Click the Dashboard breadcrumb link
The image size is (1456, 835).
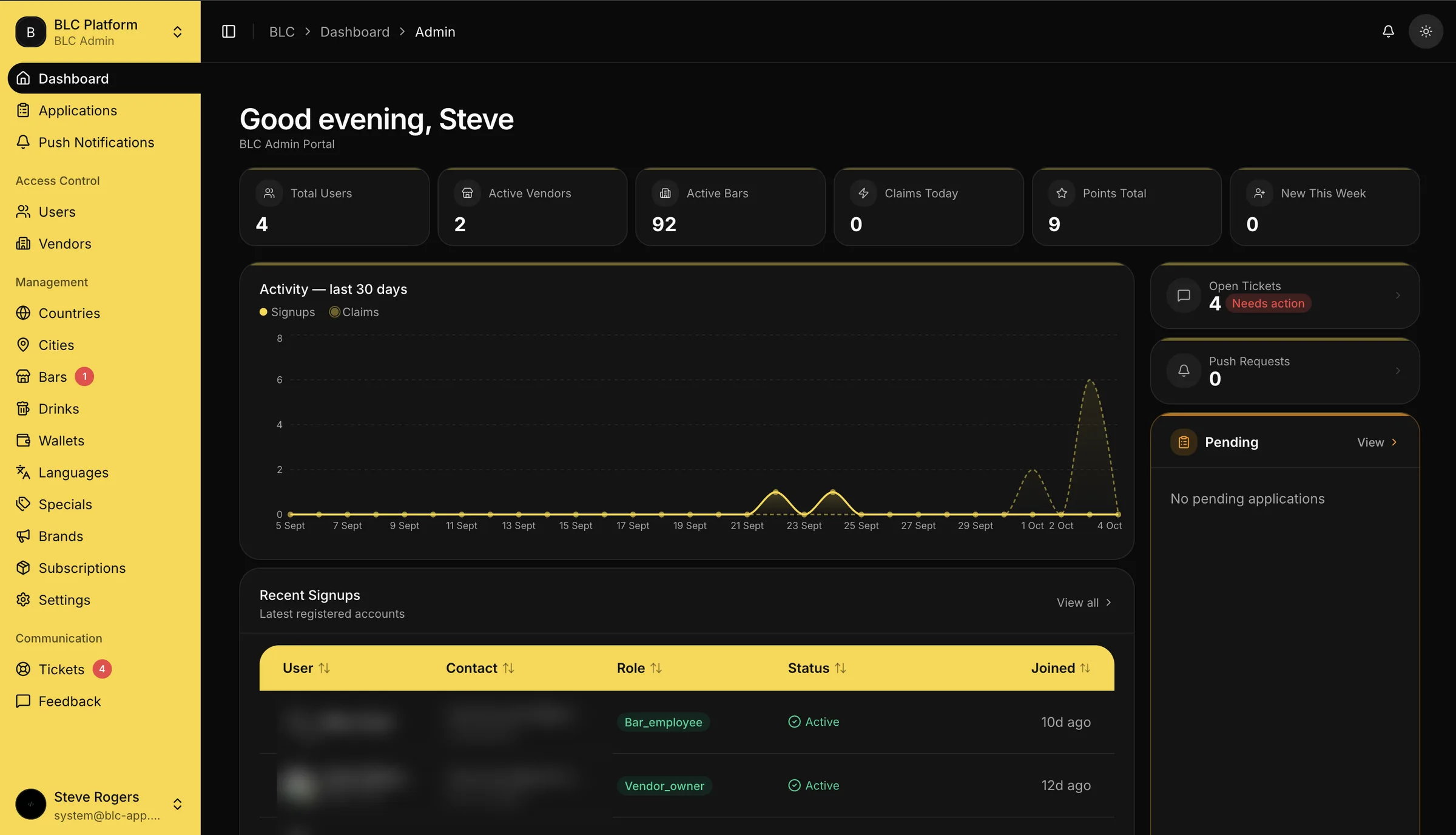tap(355, 32)
